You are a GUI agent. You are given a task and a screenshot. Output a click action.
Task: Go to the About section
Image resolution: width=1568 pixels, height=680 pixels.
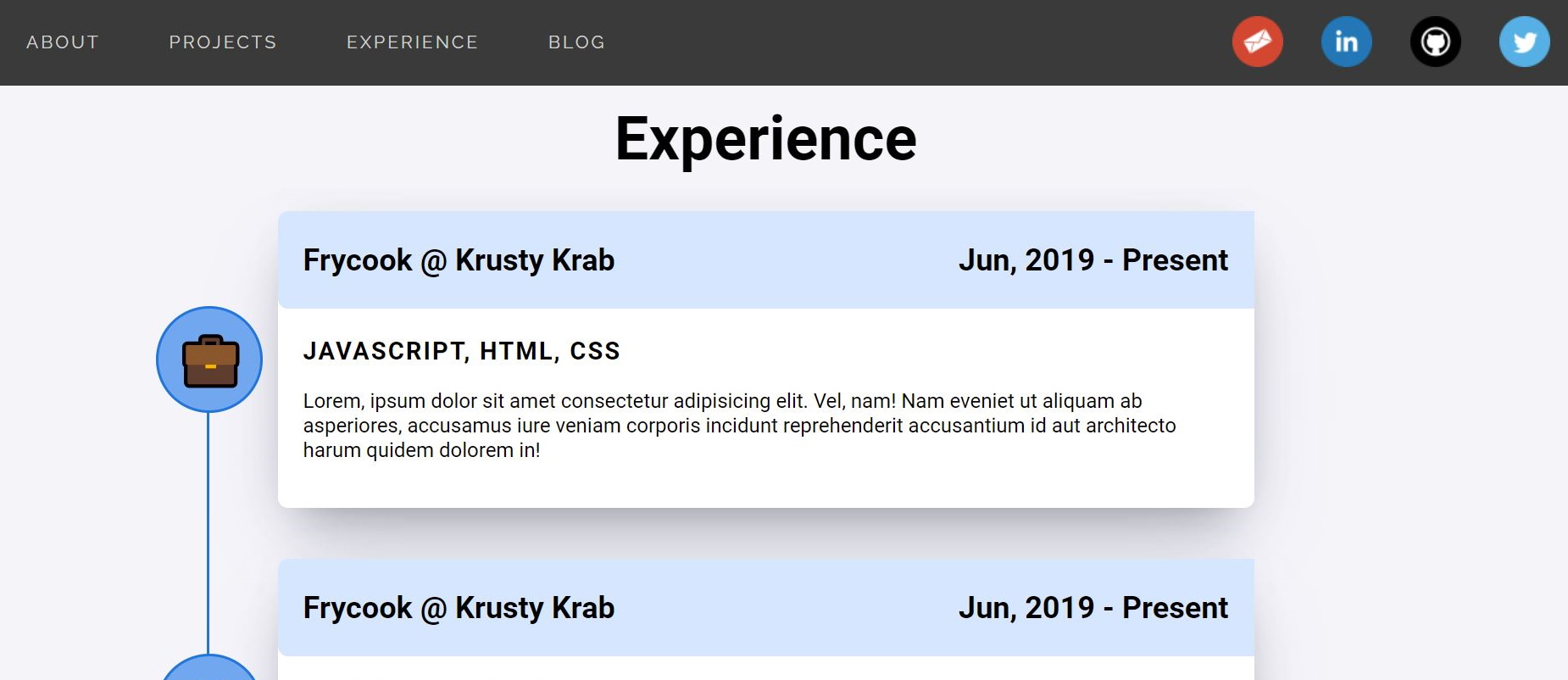coord(63,42)
